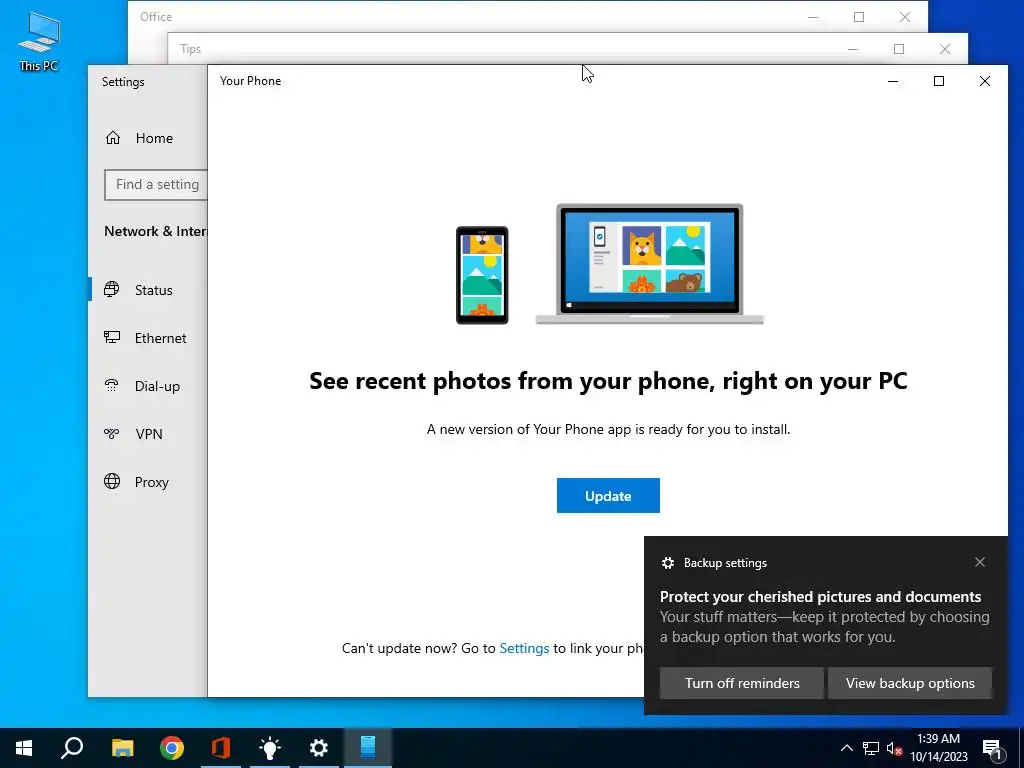Maximize the Your Phone window
The width and height of the screenshot is (1024, 768).
pos(938,81)
